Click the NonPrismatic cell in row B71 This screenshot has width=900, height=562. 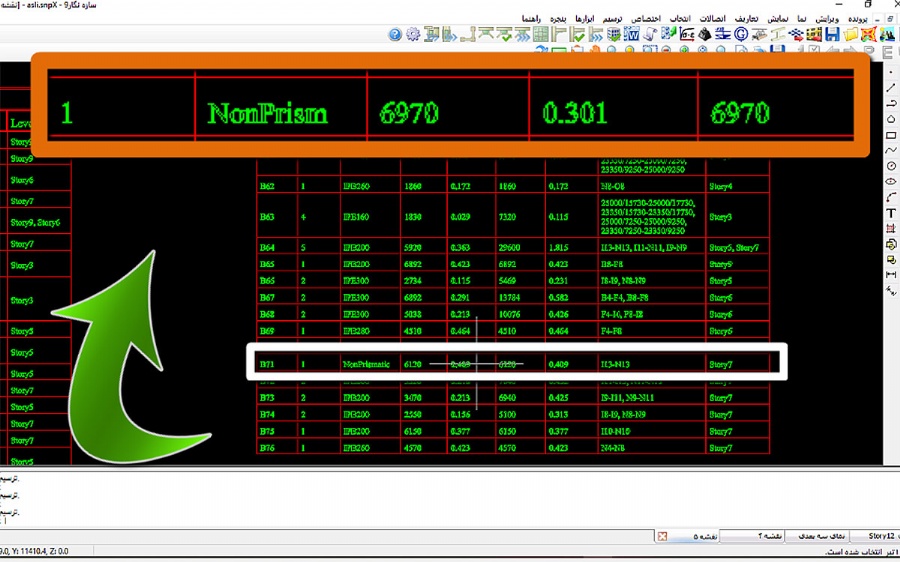coord(364,365)
